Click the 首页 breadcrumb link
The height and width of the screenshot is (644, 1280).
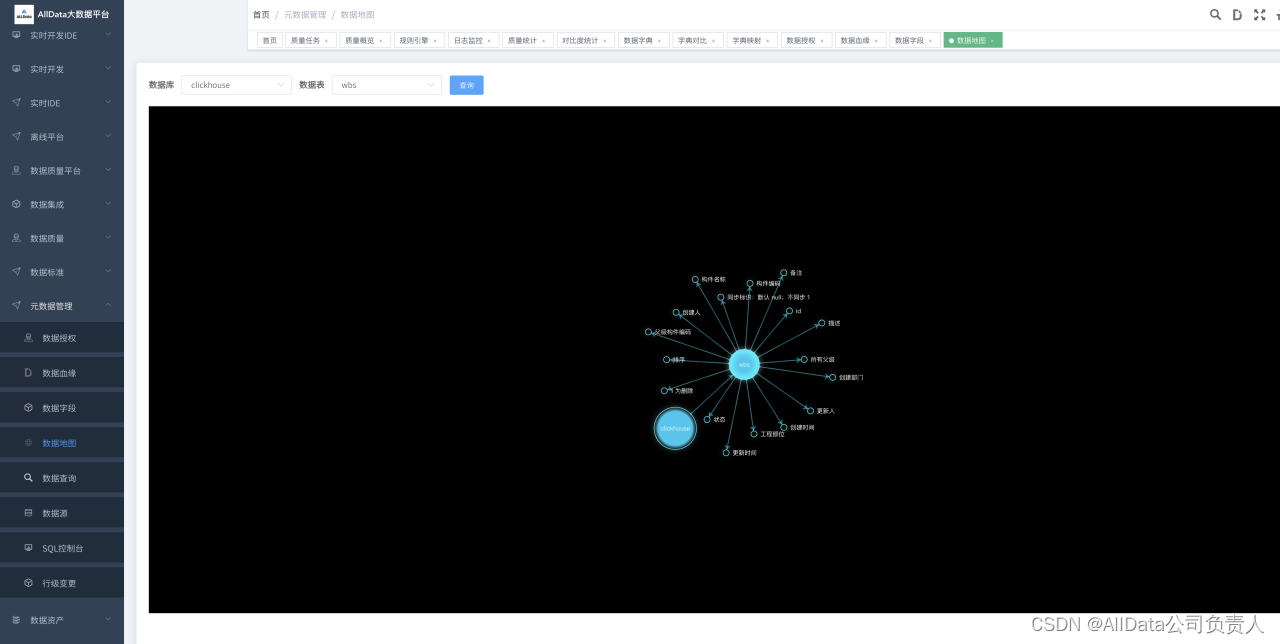pos(261,15)
